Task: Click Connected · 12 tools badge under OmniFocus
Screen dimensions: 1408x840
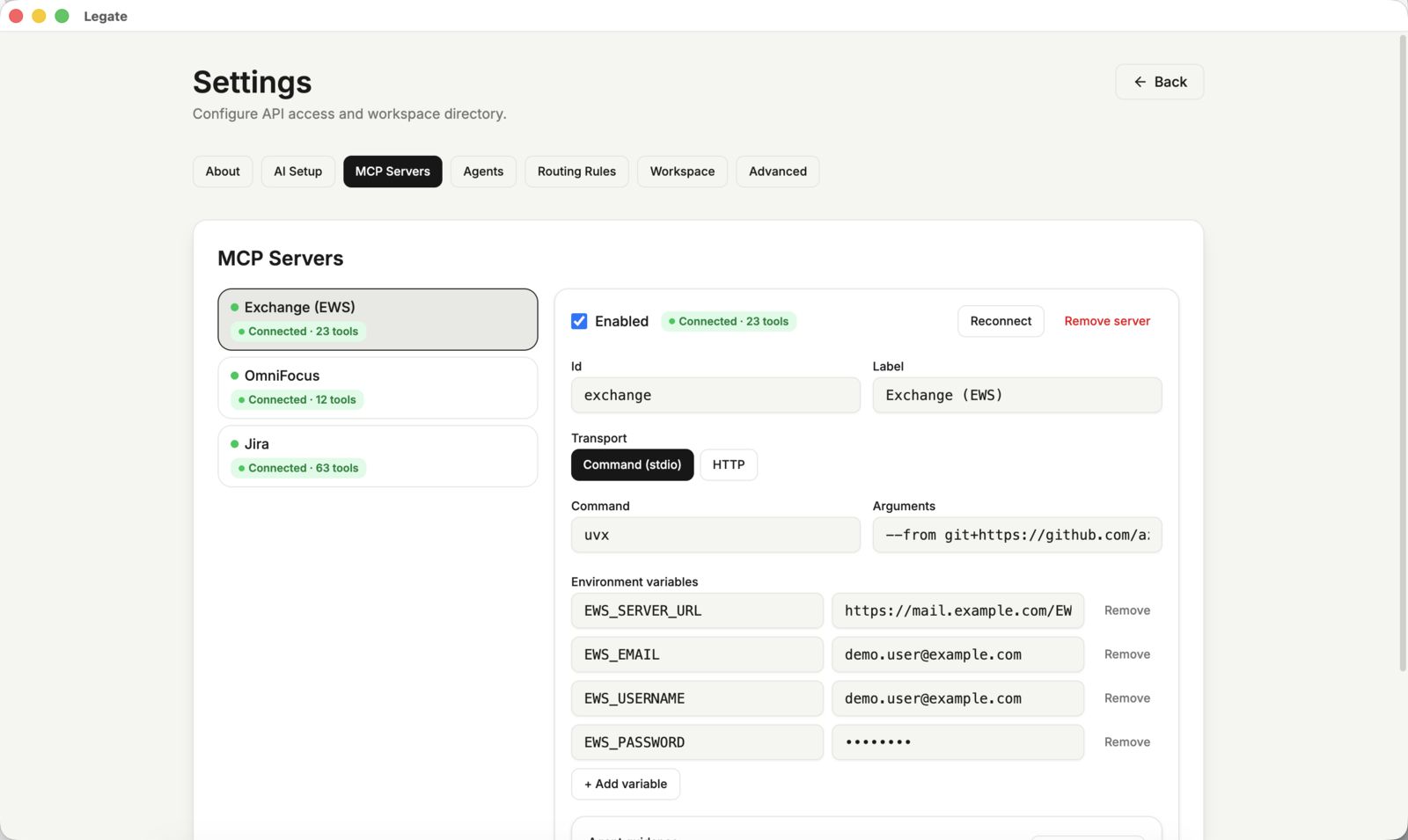Action: tap(297, 399)
